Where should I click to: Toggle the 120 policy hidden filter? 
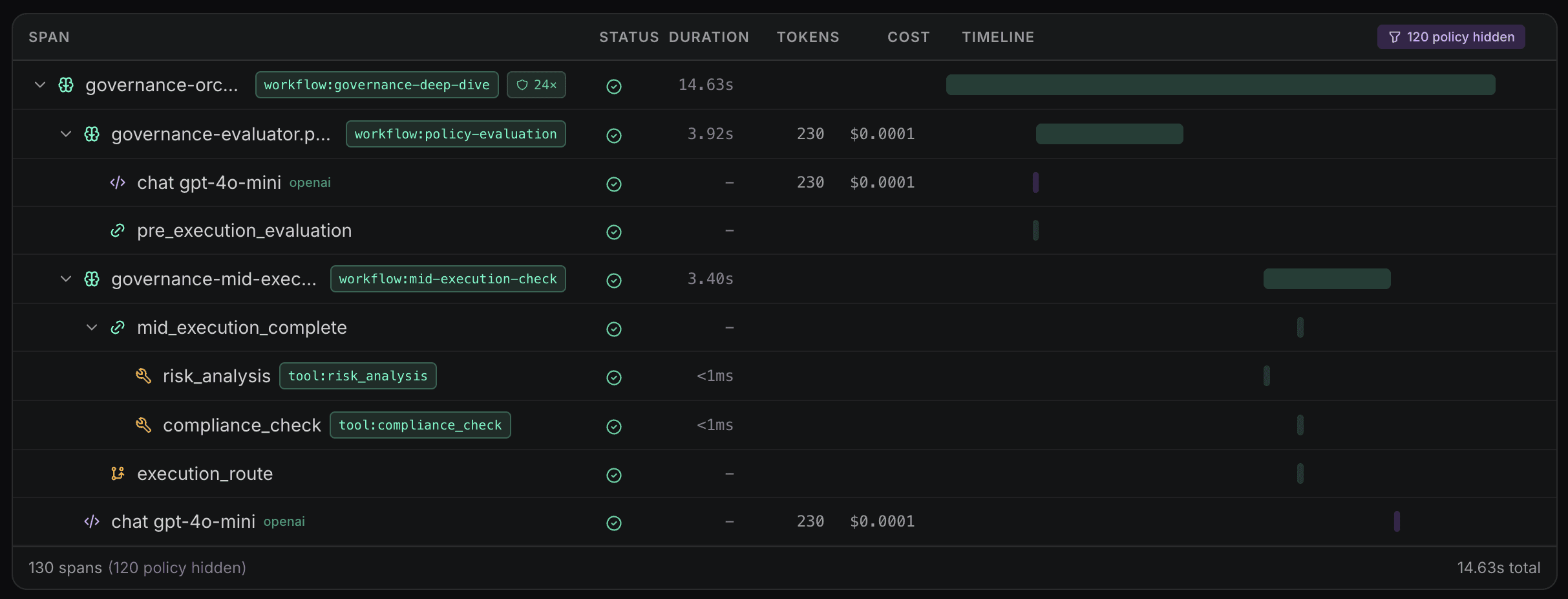point(1451,37)
